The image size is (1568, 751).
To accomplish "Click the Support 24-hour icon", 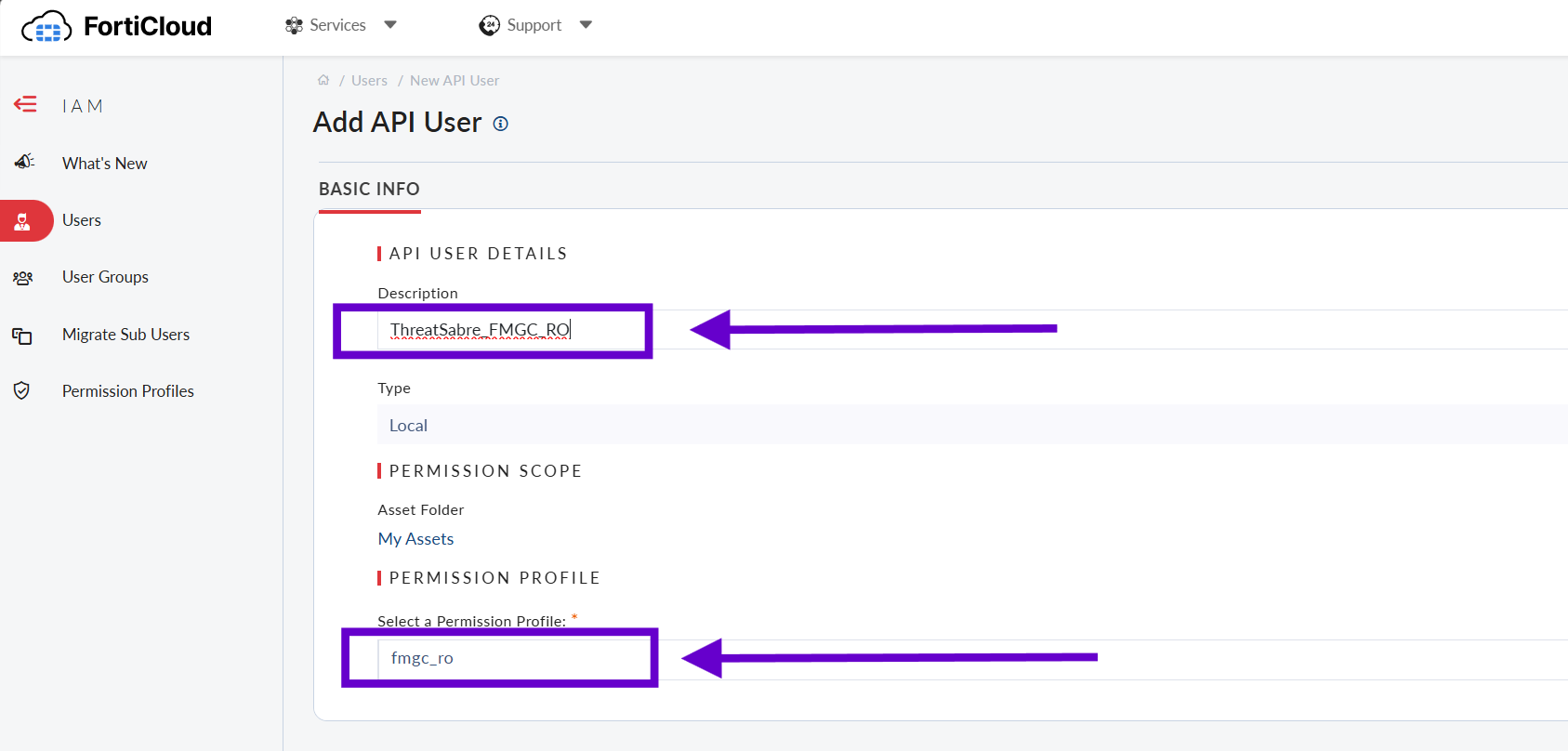I will (x=490, y=25).
